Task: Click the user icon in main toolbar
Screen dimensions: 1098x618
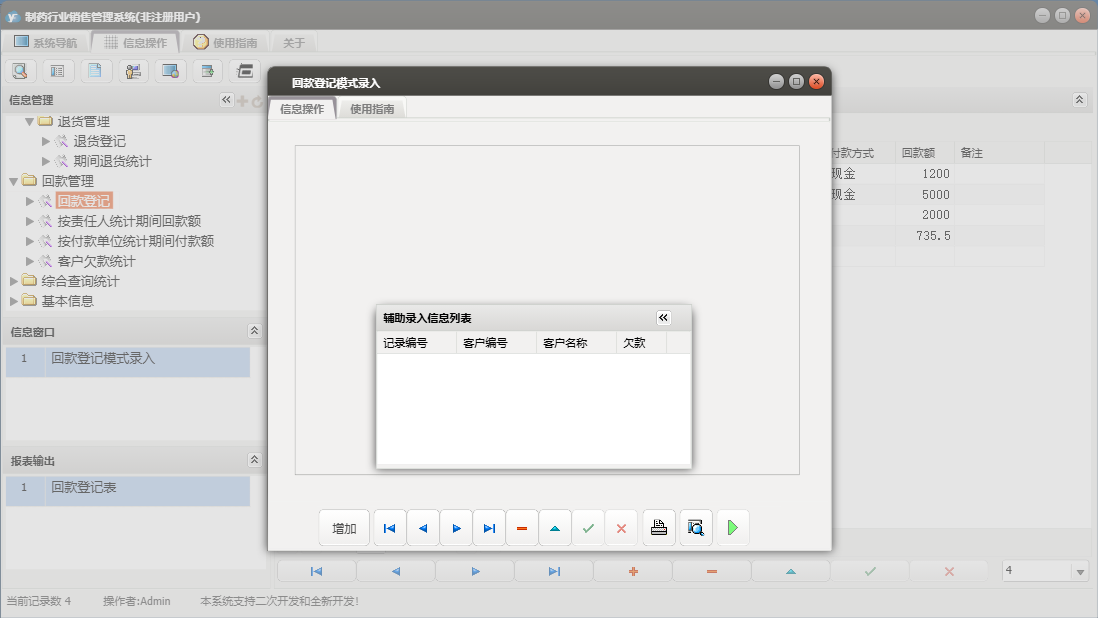Action: 133,71
